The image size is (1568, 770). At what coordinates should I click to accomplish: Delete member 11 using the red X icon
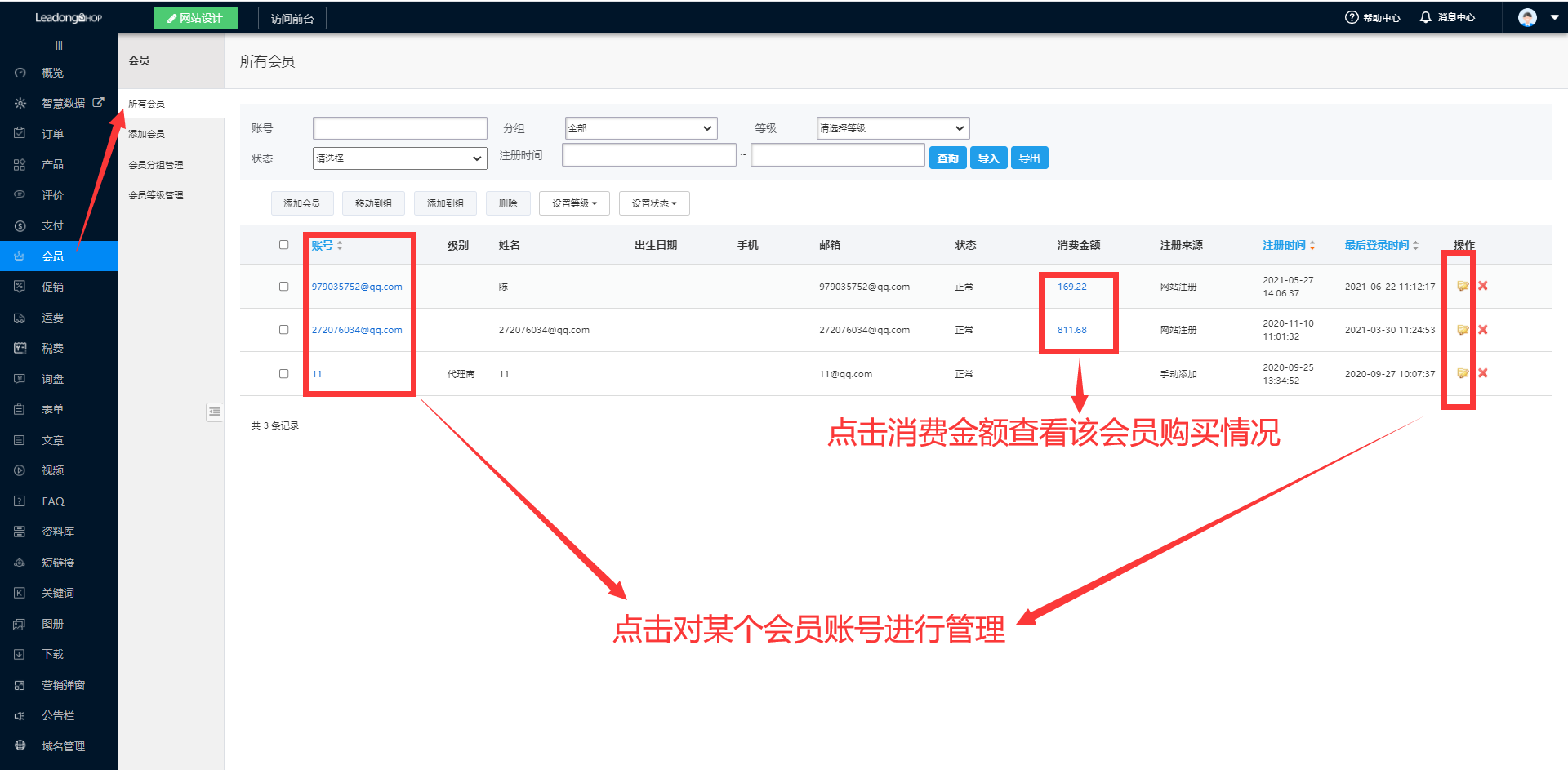point(1482,373)
